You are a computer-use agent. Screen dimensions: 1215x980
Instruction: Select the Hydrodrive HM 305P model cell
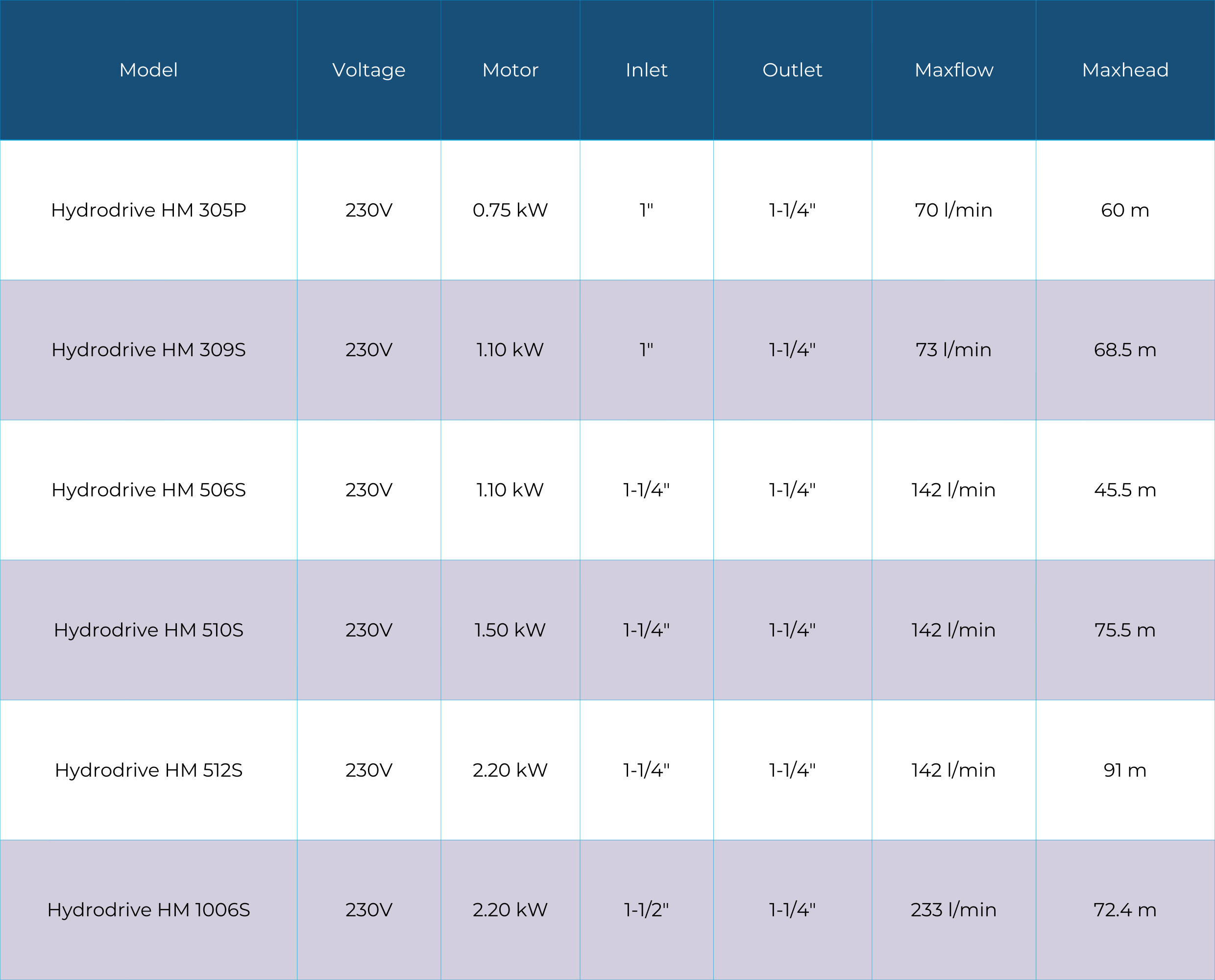pos(148,210)
